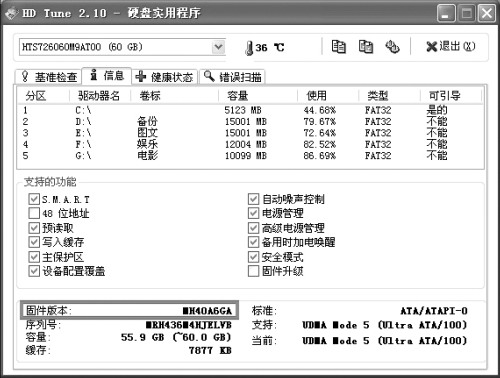This screenshot has width=500, height=378.
Task: Open the options settings icon
Action: (392, 47)
